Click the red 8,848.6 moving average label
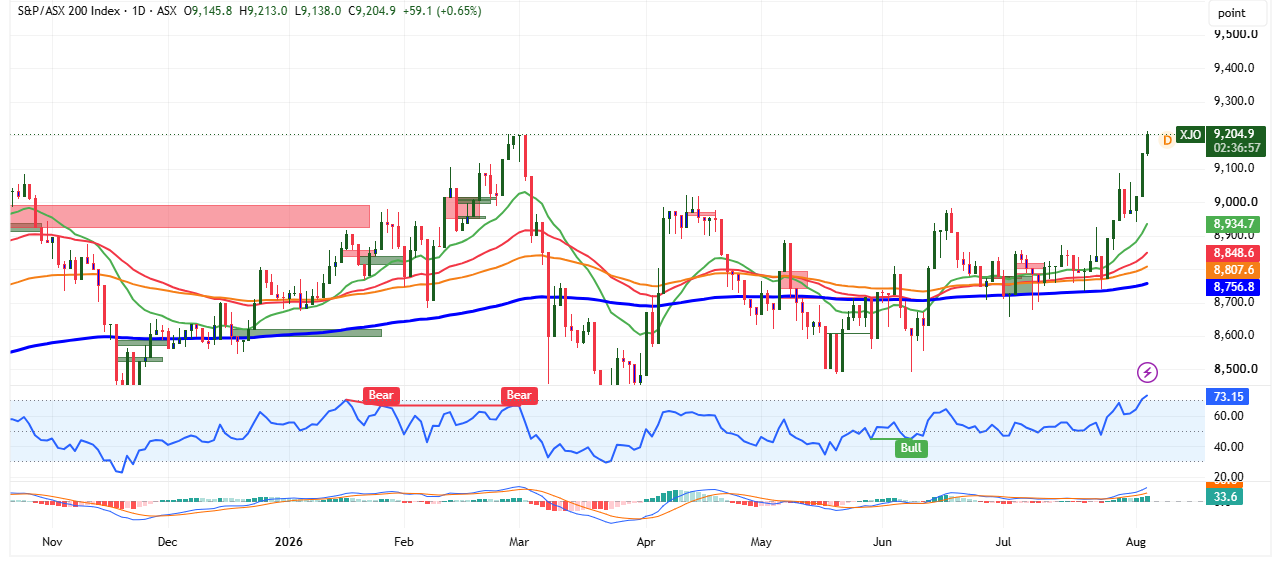 (x=1233, y=254)
